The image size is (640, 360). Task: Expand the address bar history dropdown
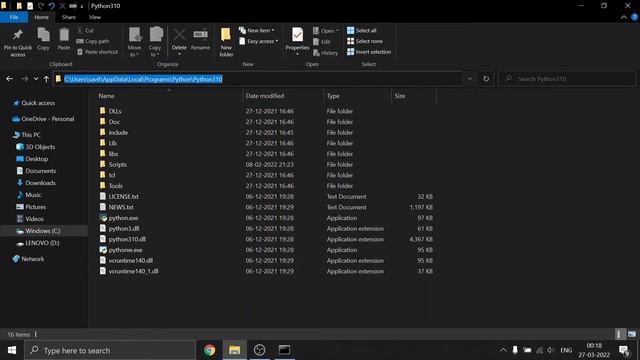point(469,79)
